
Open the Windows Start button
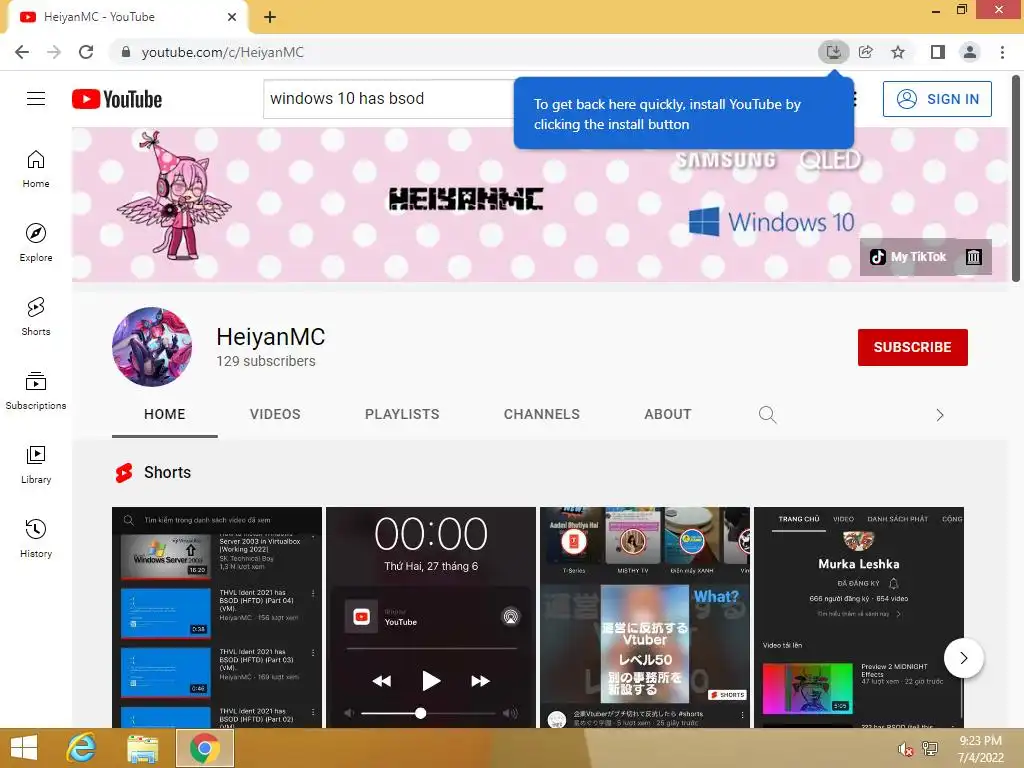coord(24,748)
